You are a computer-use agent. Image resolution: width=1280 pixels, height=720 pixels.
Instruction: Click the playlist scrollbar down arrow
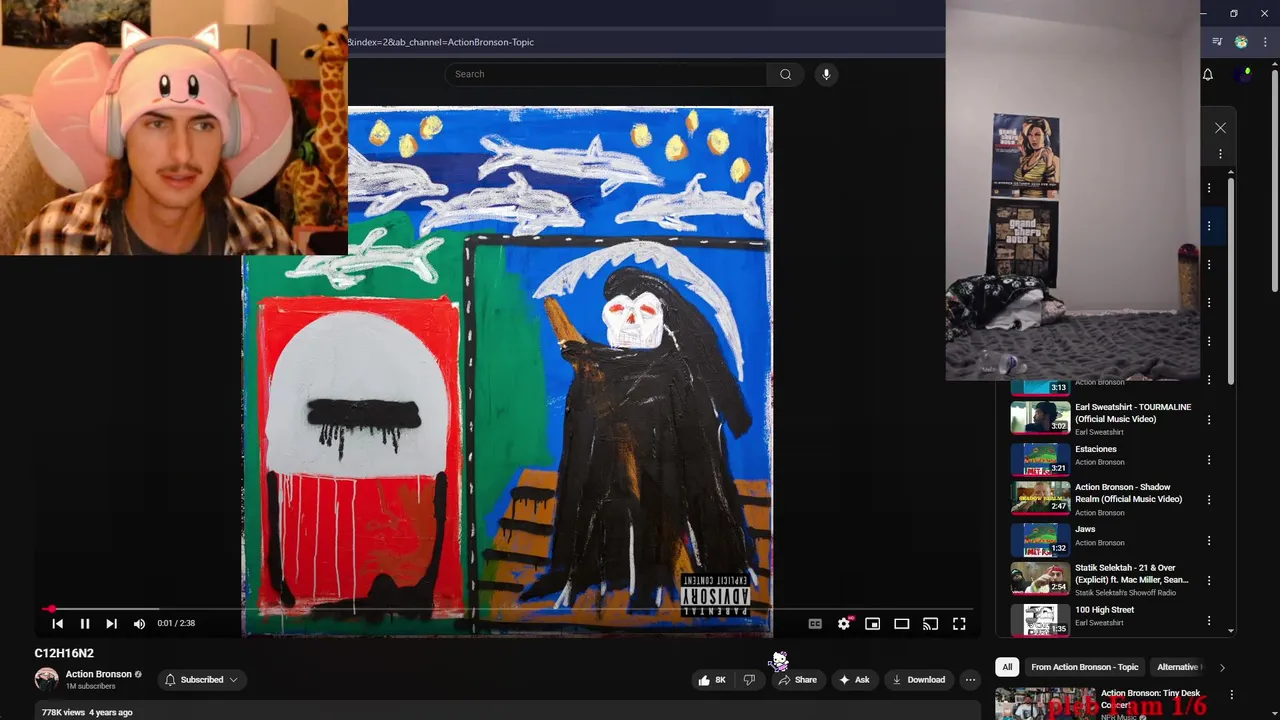point(1231,631)
